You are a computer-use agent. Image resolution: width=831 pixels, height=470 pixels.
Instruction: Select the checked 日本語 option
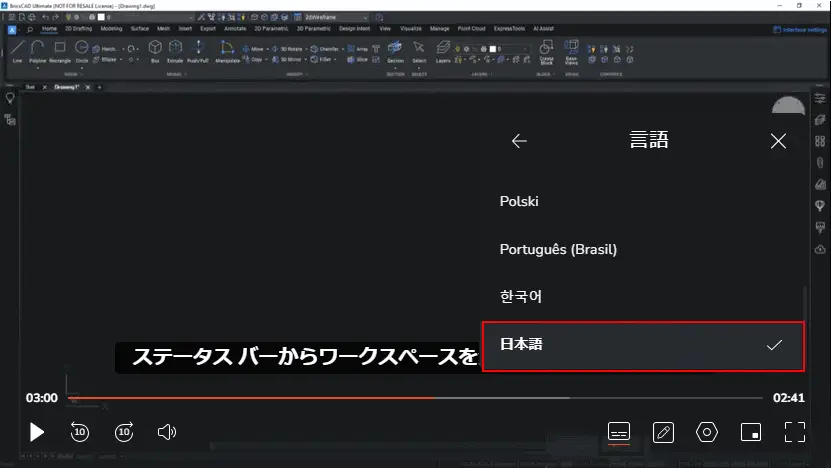(643, 345)
